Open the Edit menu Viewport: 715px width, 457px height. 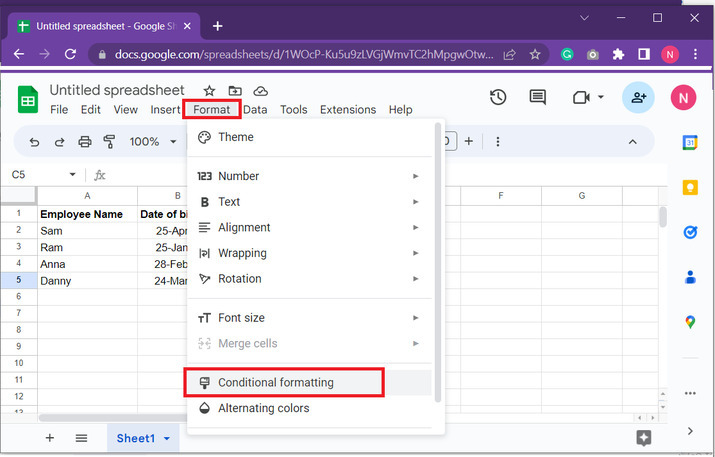[91, 110]
